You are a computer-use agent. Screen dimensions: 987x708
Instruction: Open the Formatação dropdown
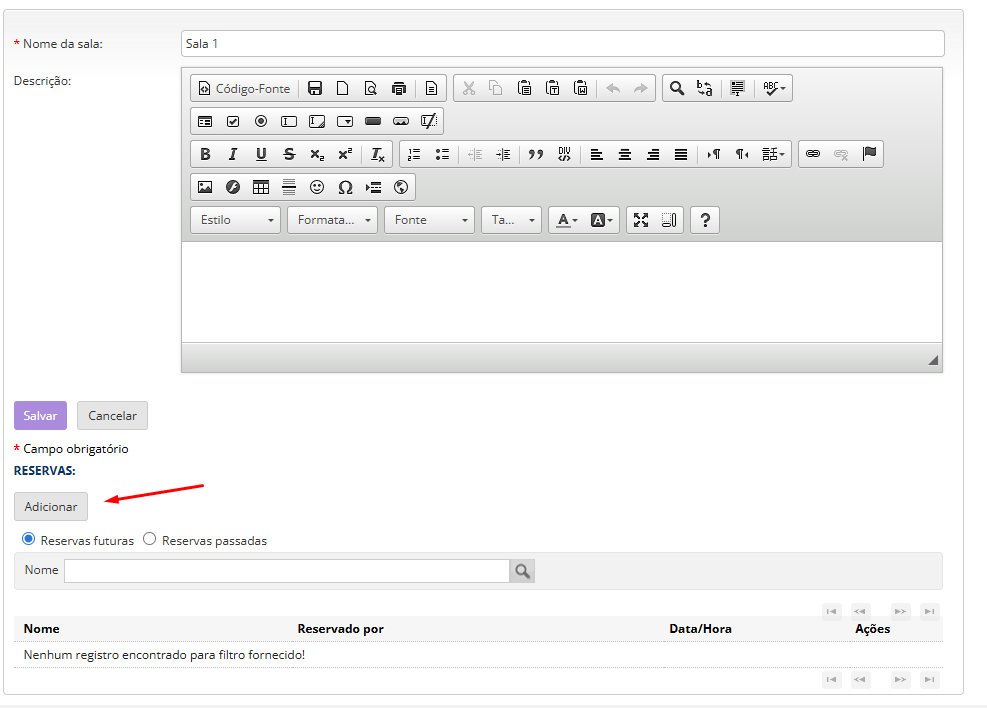click(x=332, y=220)
